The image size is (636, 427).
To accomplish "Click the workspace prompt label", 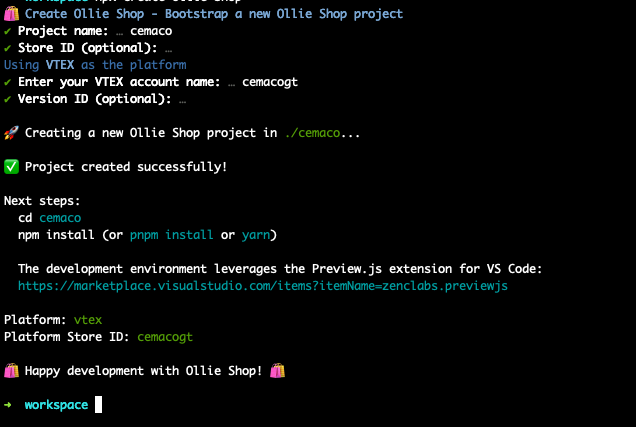I will click(x=56, y=405).
